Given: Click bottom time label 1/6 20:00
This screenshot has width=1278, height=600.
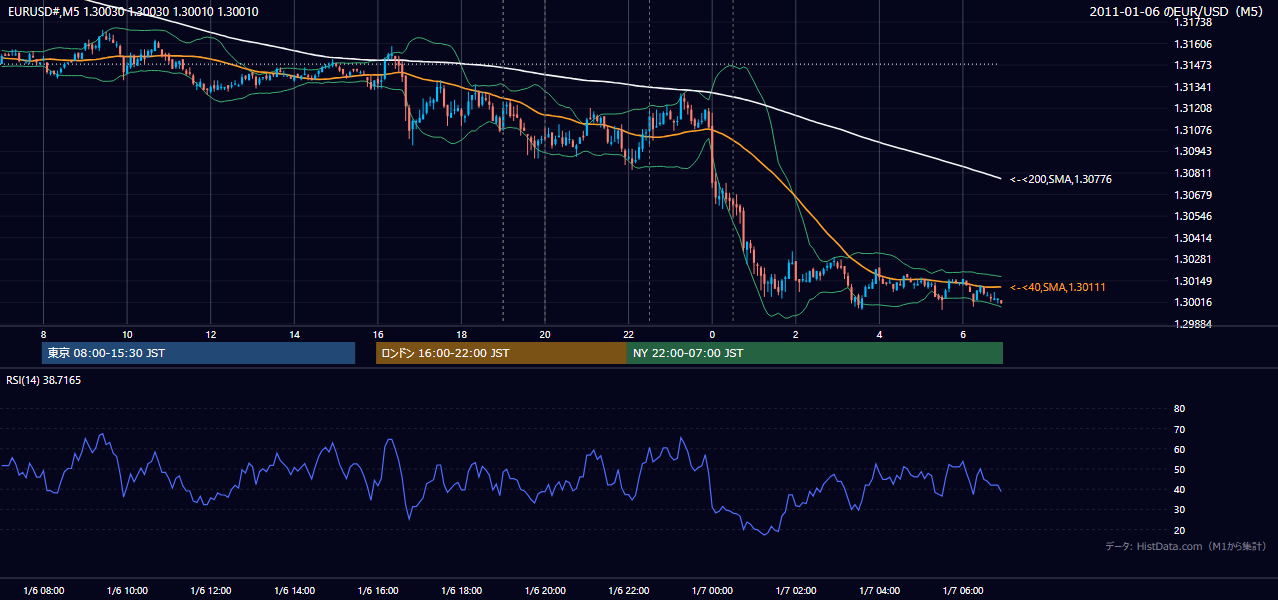Looking at the screenshot, I should (x=544, y=591).
